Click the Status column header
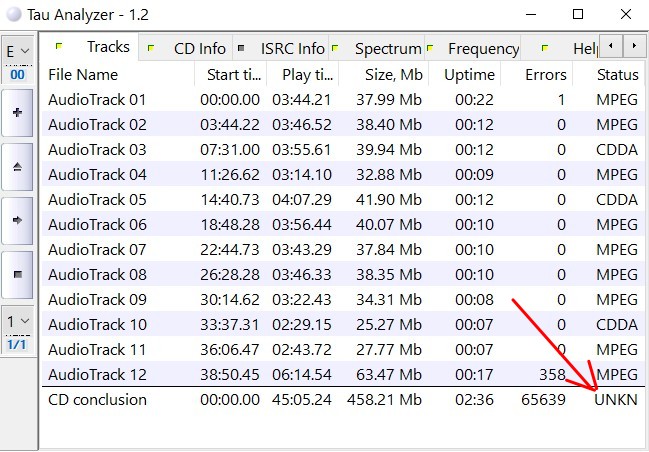Viewport: 649px width, 452px height. pos(617,75)
